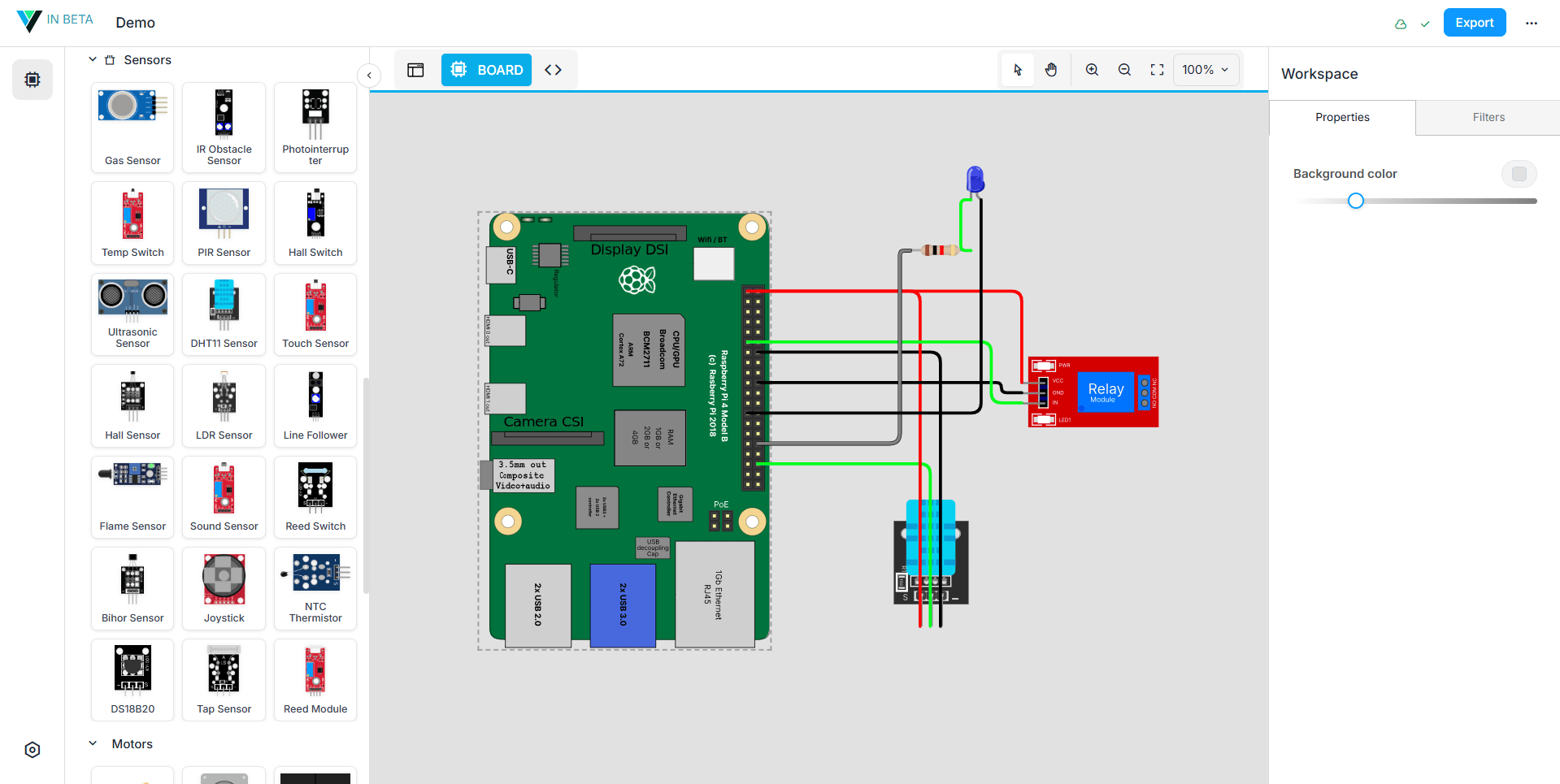Select the DHT11 sensor on canvas
Screen dimensions: 1560x784
click(x=931, y=552)
